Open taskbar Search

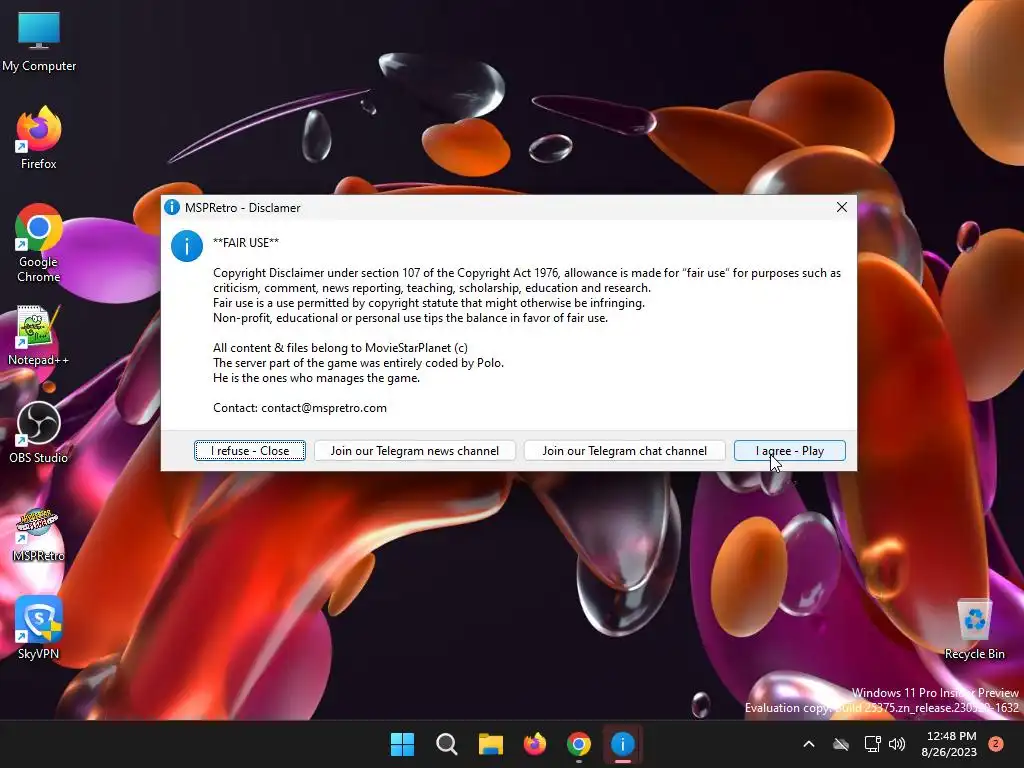click(x=447, y=744)
